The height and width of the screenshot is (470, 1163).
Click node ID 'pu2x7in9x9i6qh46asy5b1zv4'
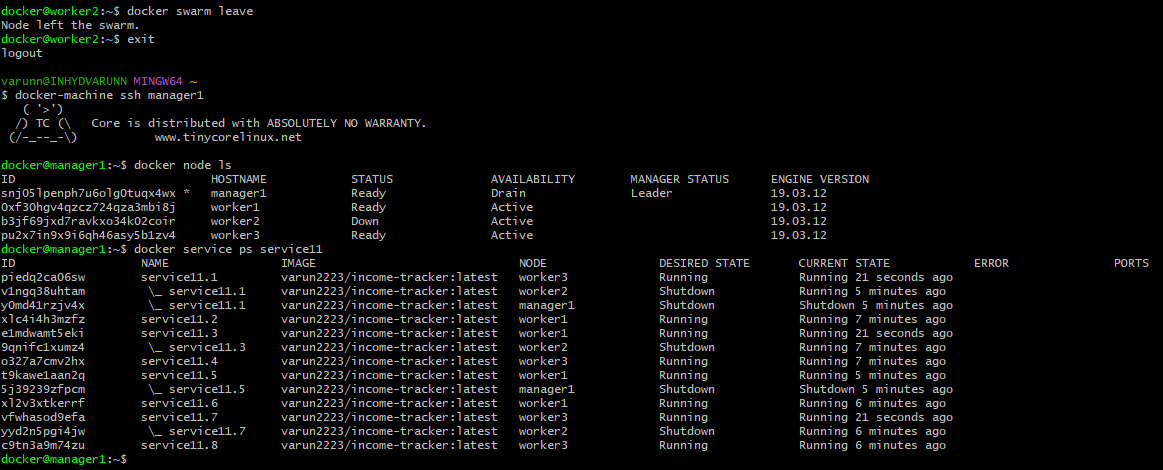[89, 236]
